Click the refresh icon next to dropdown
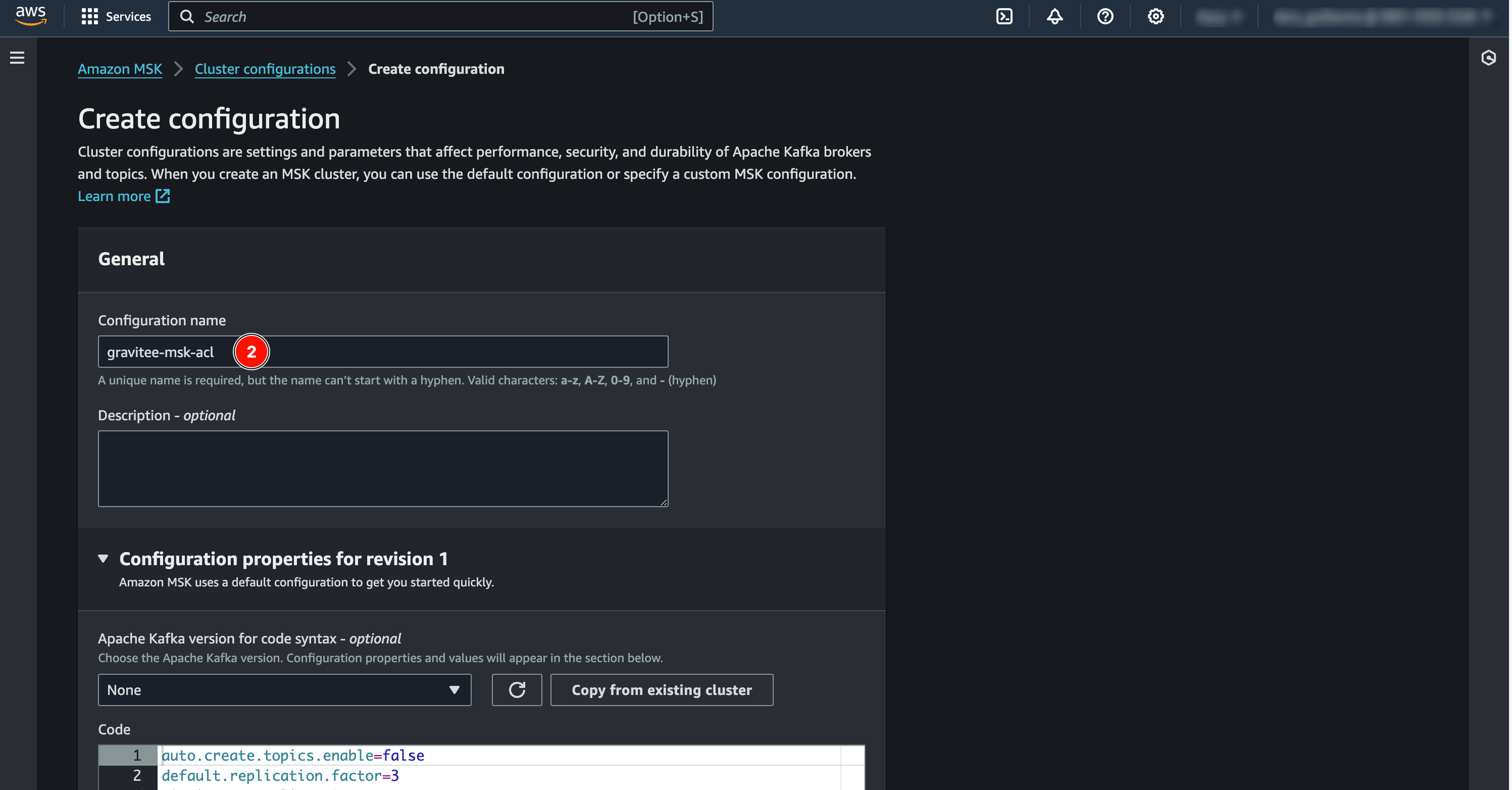Screen dimensions: 1512x790 pyautogui.click(x=517, y=689)
